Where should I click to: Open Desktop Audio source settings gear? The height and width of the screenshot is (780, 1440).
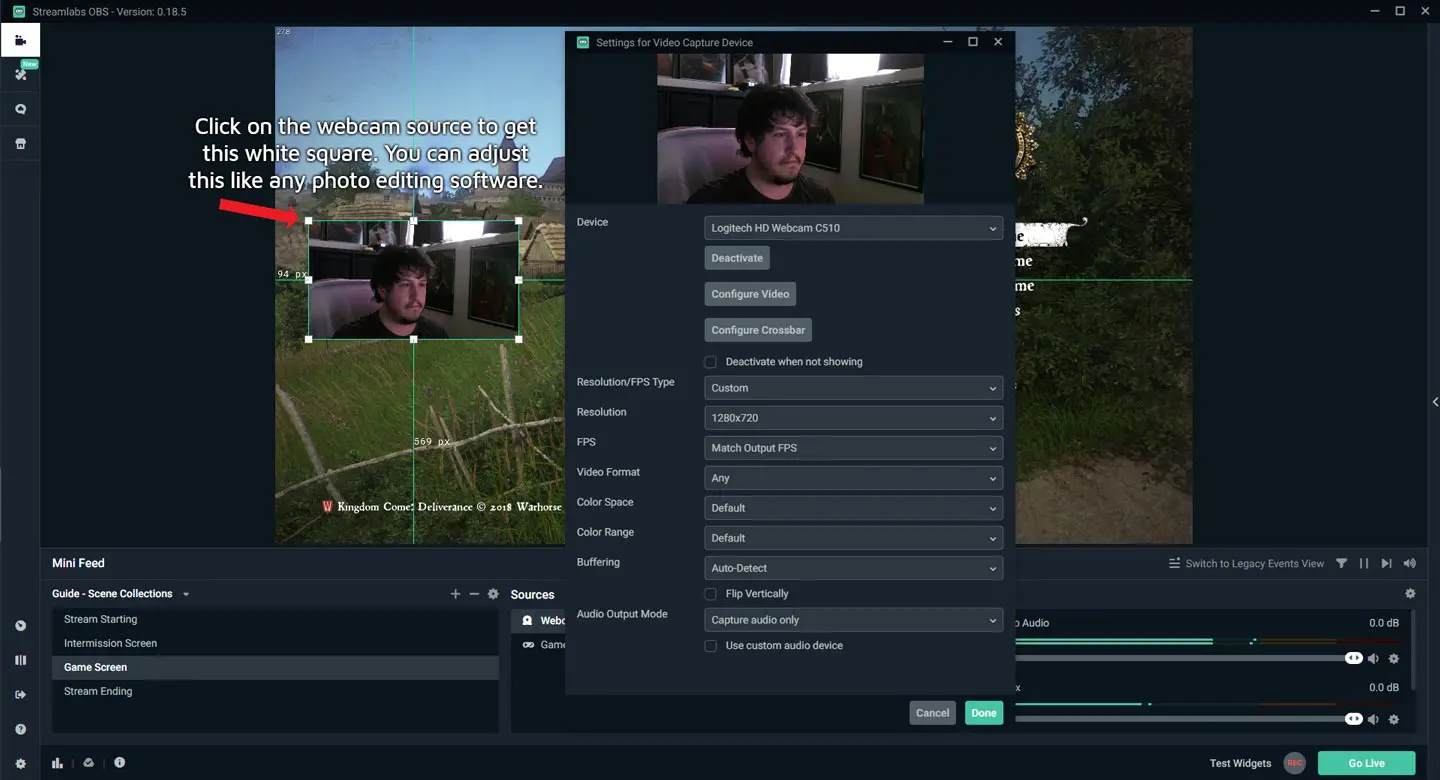point(1394,659)
